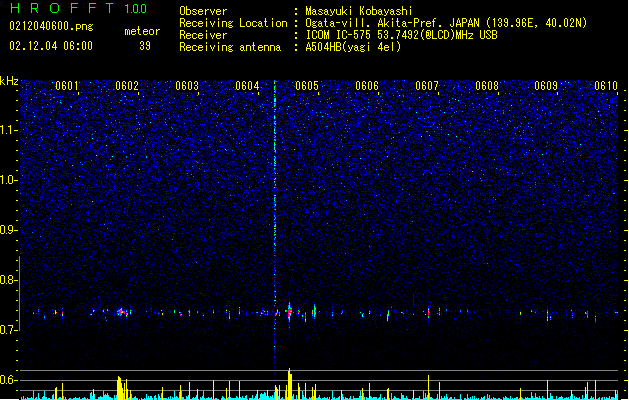Click the 1.0 kHz axis label
Screen dimensions: 629x400
click(x=8, y=180)
